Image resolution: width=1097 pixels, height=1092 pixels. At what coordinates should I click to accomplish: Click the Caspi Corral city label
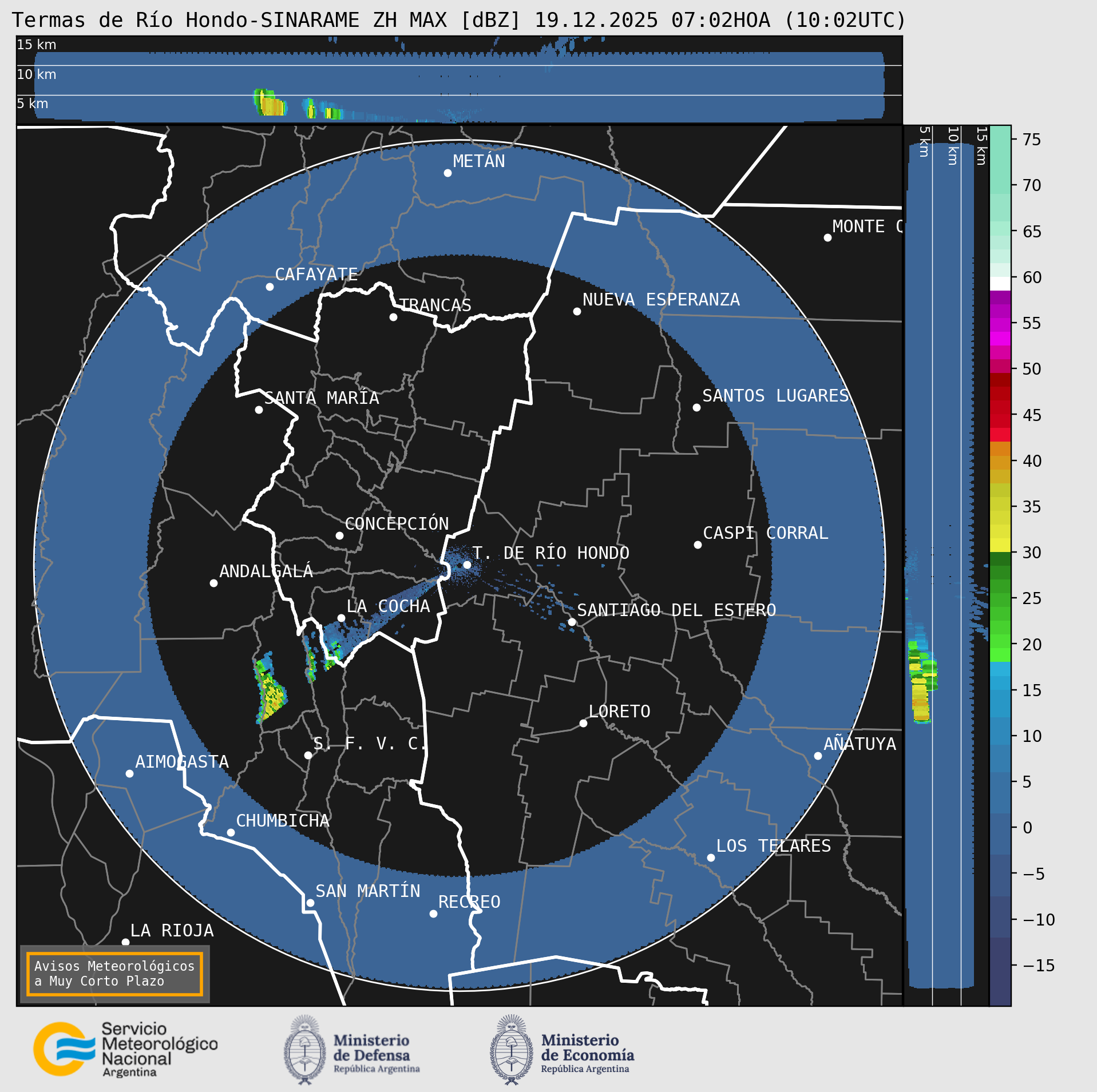[x=765, y=533]
